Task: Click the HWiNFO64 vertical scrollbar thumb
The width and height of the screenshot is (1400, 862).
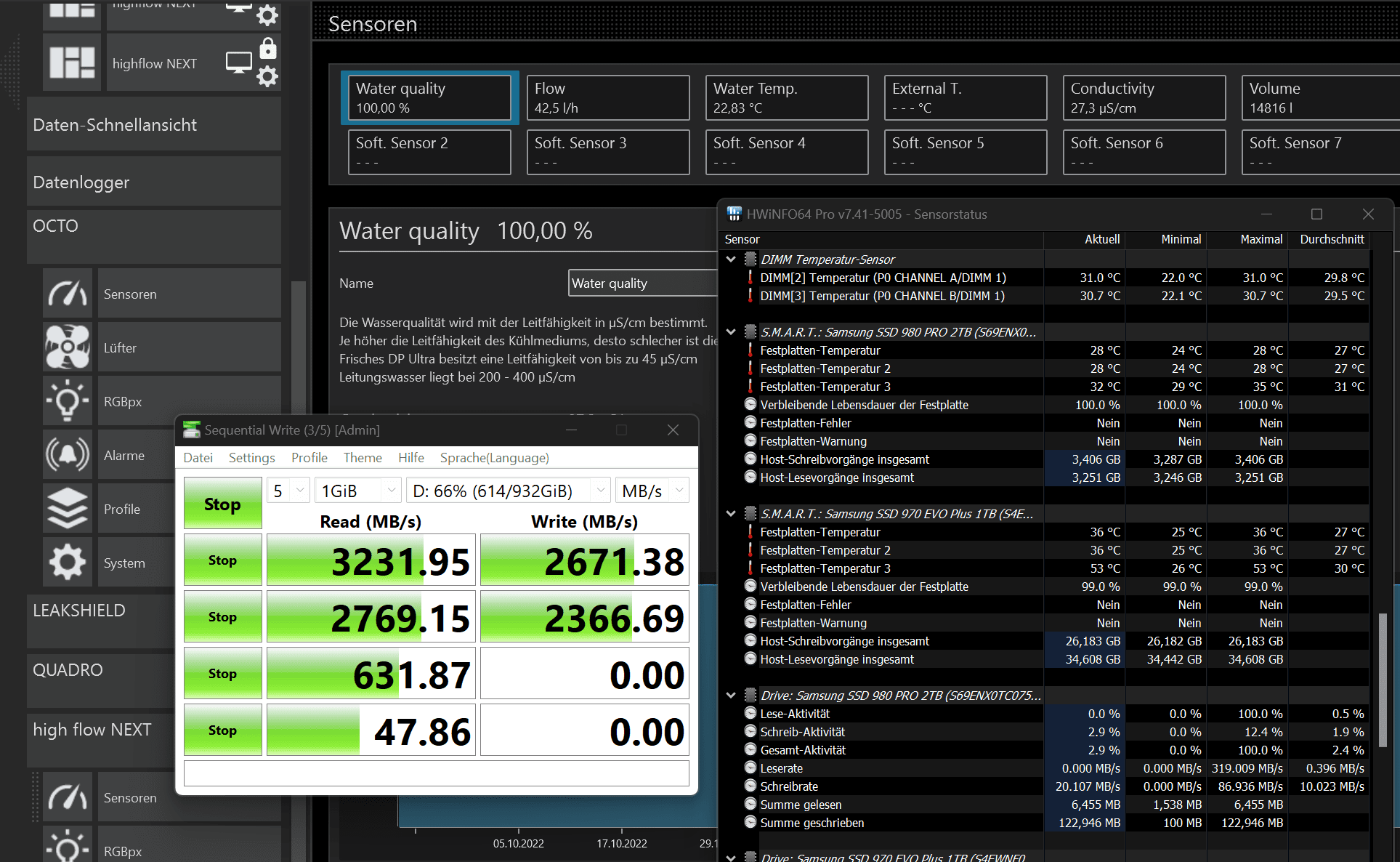Action: (1383, 680)
